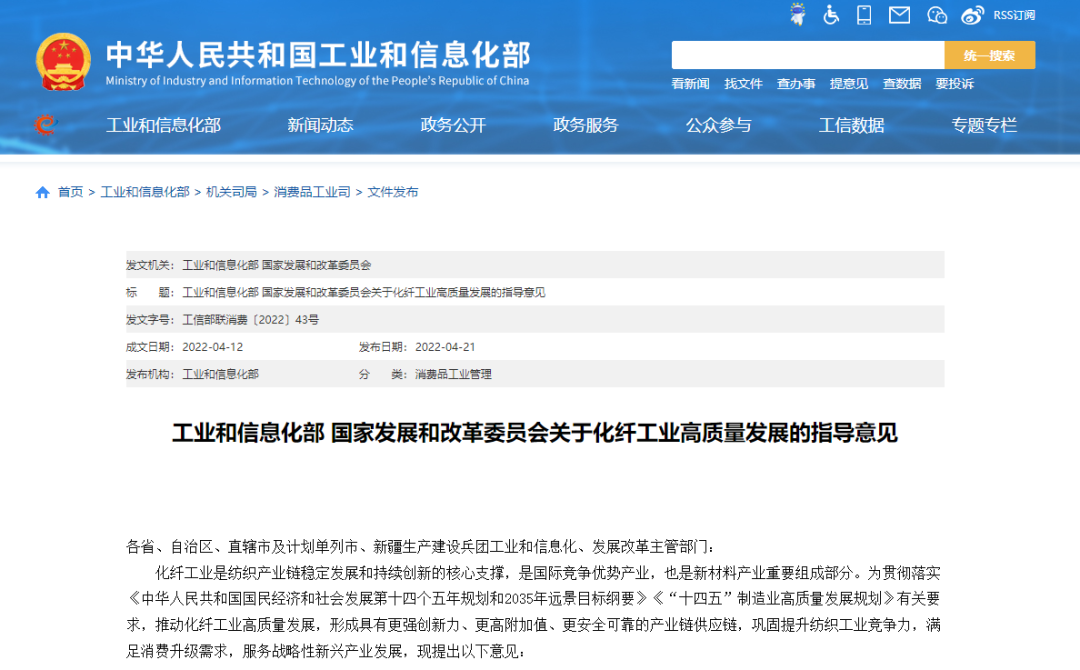1080x670 pixels.
Task: Open 文件发布 breadcrumb link
Action: point(393,192)
